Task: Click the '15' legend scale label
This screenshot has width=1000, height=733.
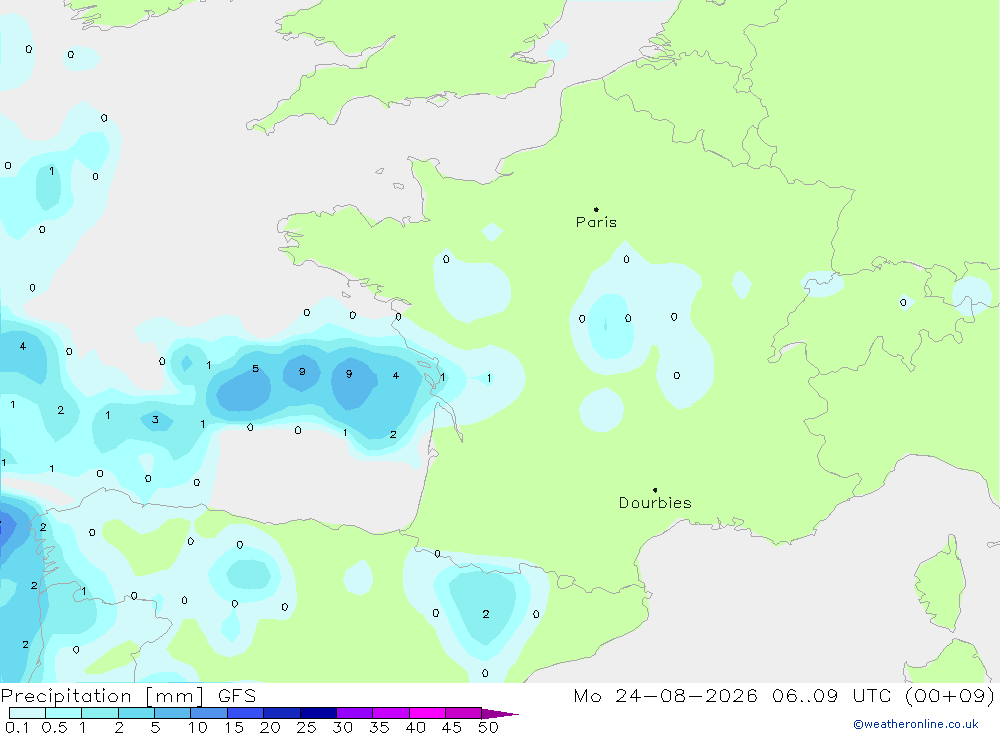Action: 233,727
